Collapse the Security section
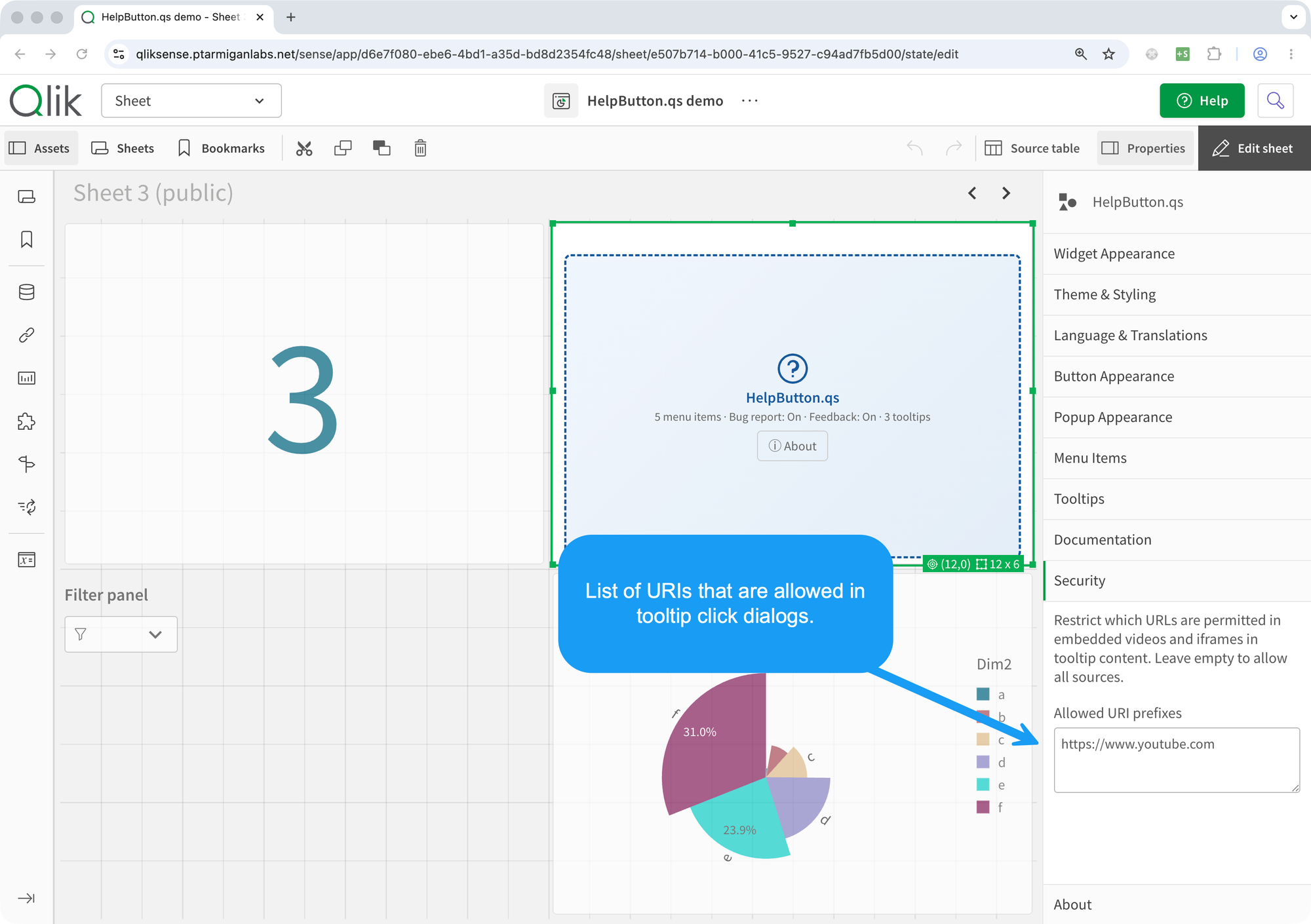The image size is (1311, 924). tap(1177, 581)
